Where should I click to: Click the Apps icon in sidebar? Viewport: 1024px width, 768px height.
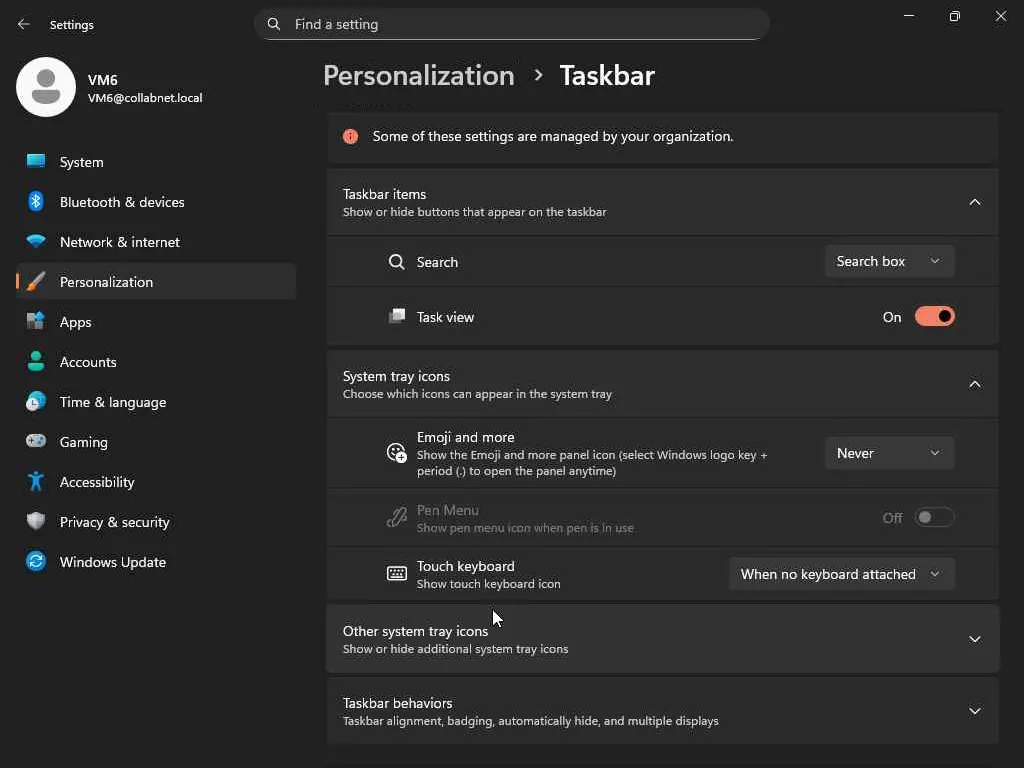pyautogui.click(x=36, y=322)
